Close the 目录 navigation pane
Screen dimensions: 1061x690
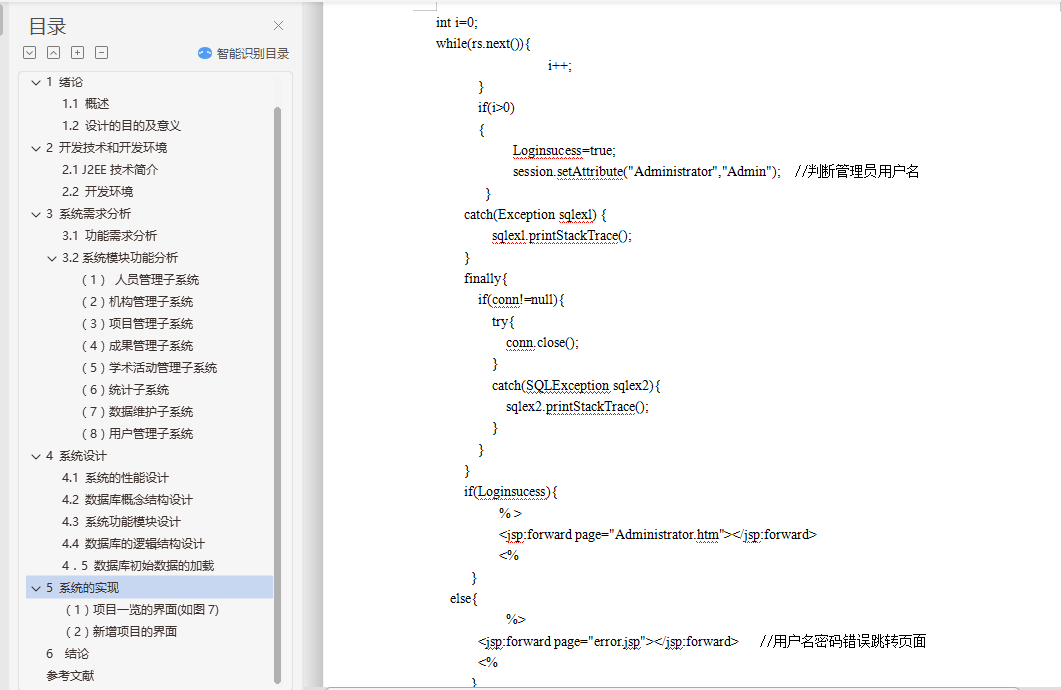click(278, 26)
